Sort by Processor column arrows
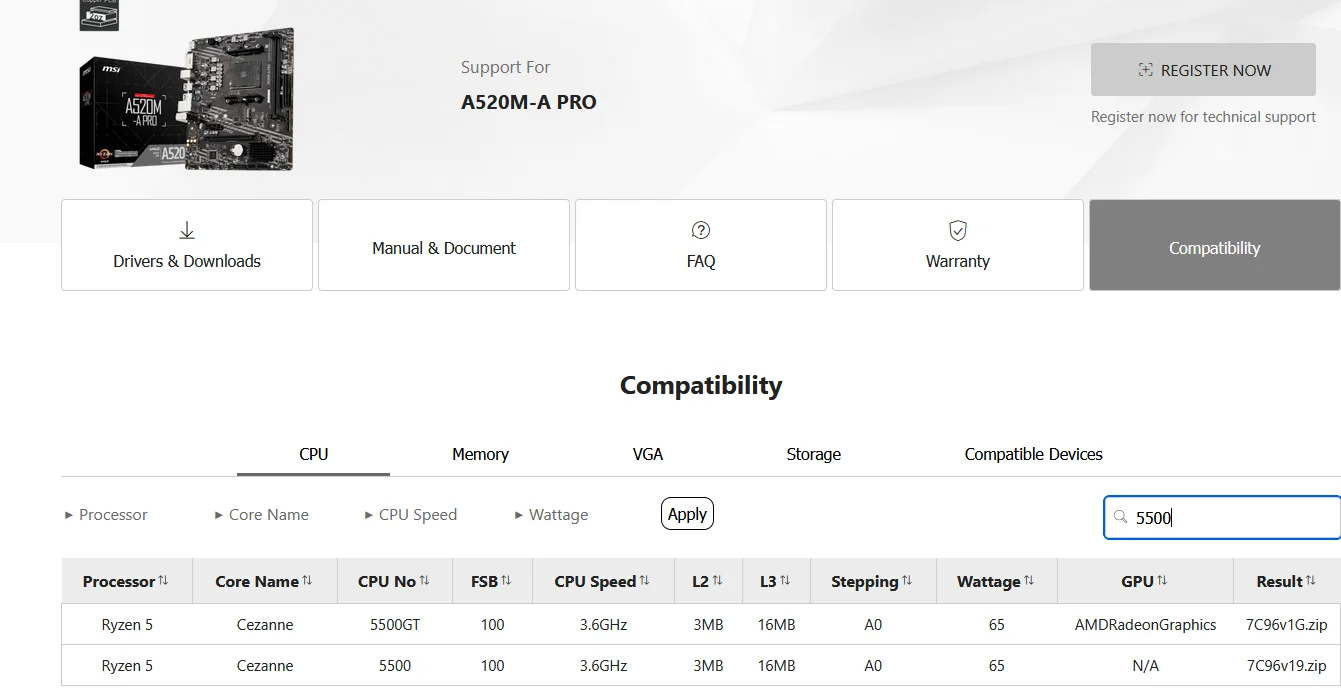1341x700 pixels. [x=163, y=581]
